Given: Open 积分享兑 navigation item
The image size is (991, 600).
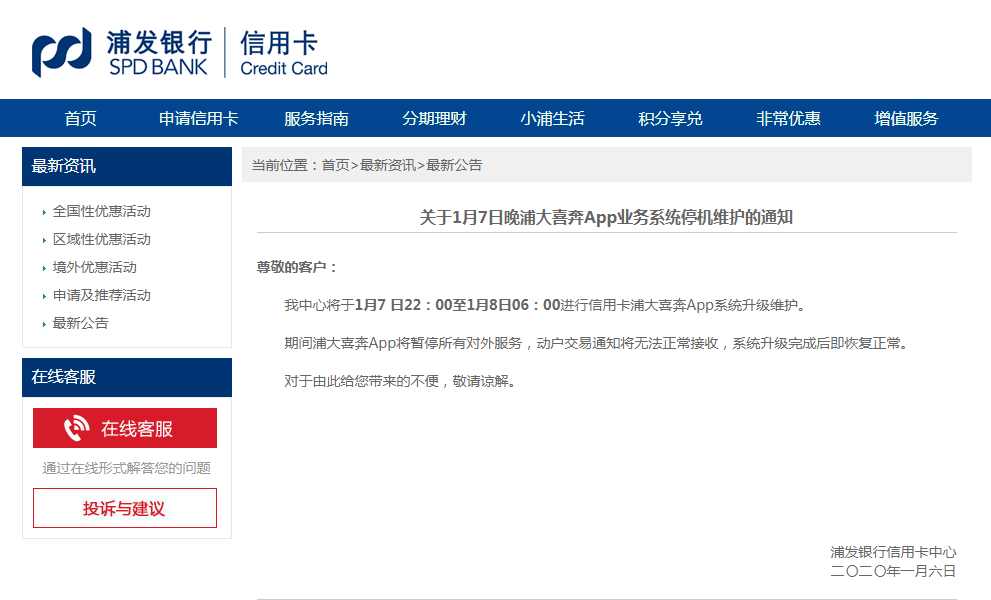Looking at the screenshot, I should coord(670,118).
